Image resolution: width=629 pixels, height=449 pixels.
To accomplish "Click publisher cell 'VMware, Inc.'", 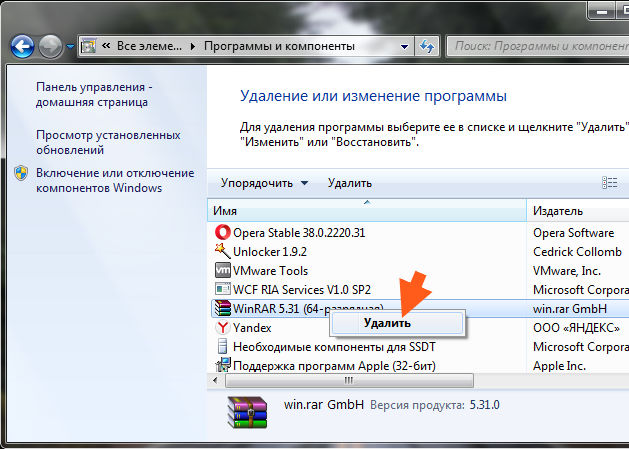I will tap(567, 270).
